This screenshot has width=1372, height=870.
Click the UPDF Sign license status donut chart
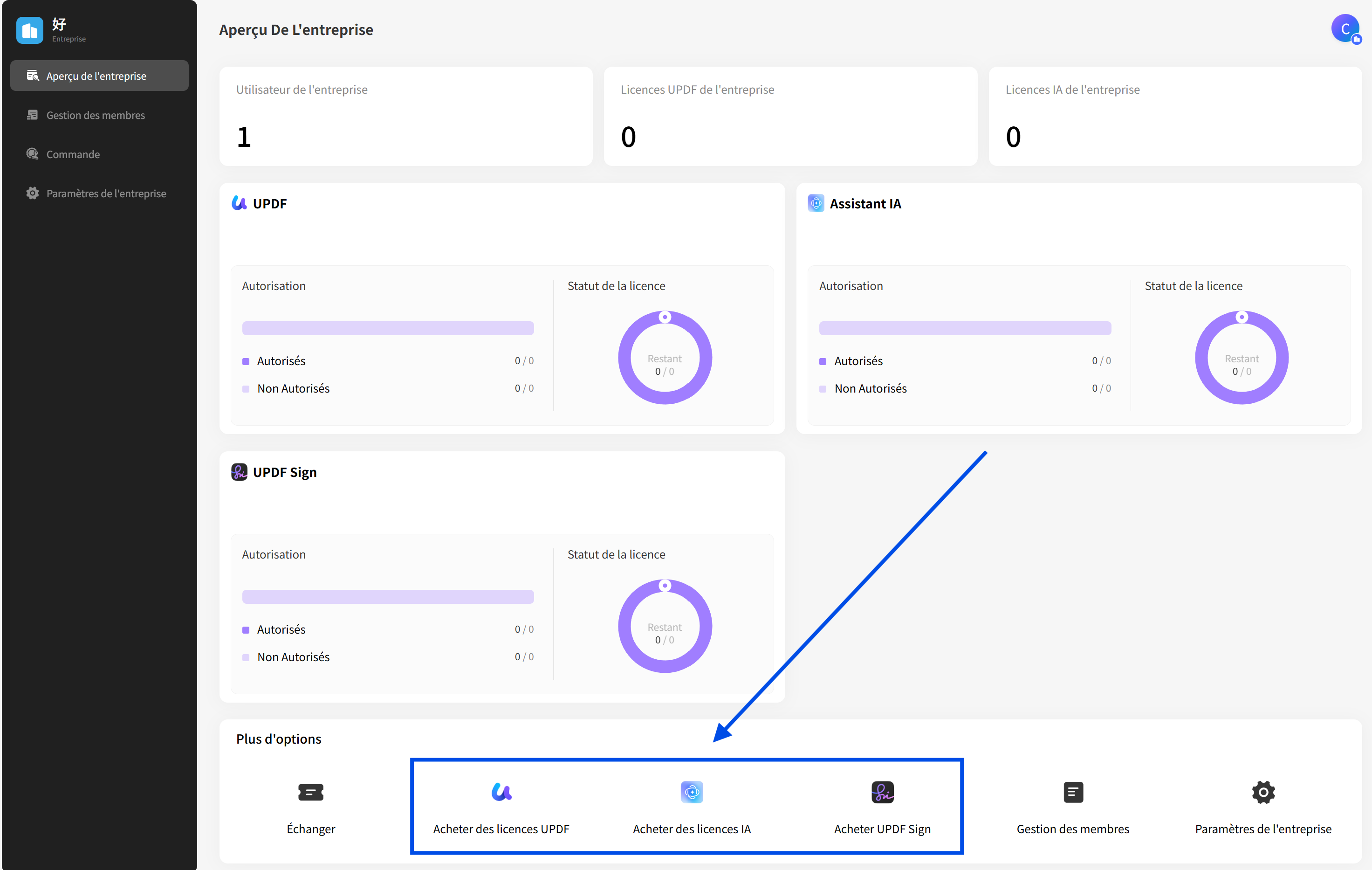[x=665, y=626]
